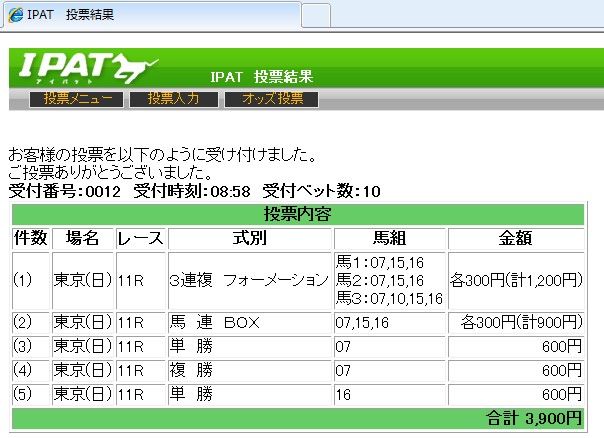Viewport: 604px width, 438px height.
Task: Click the row number (1) cell
Action: click(x=31, y=280)
